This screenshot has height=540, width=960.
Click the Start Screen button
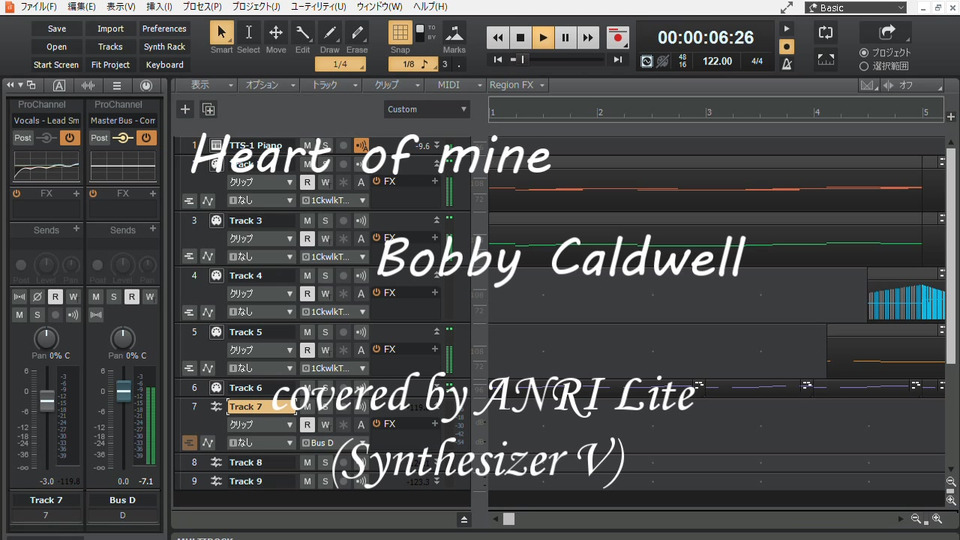pyautogui.click(x=56, y=64)
